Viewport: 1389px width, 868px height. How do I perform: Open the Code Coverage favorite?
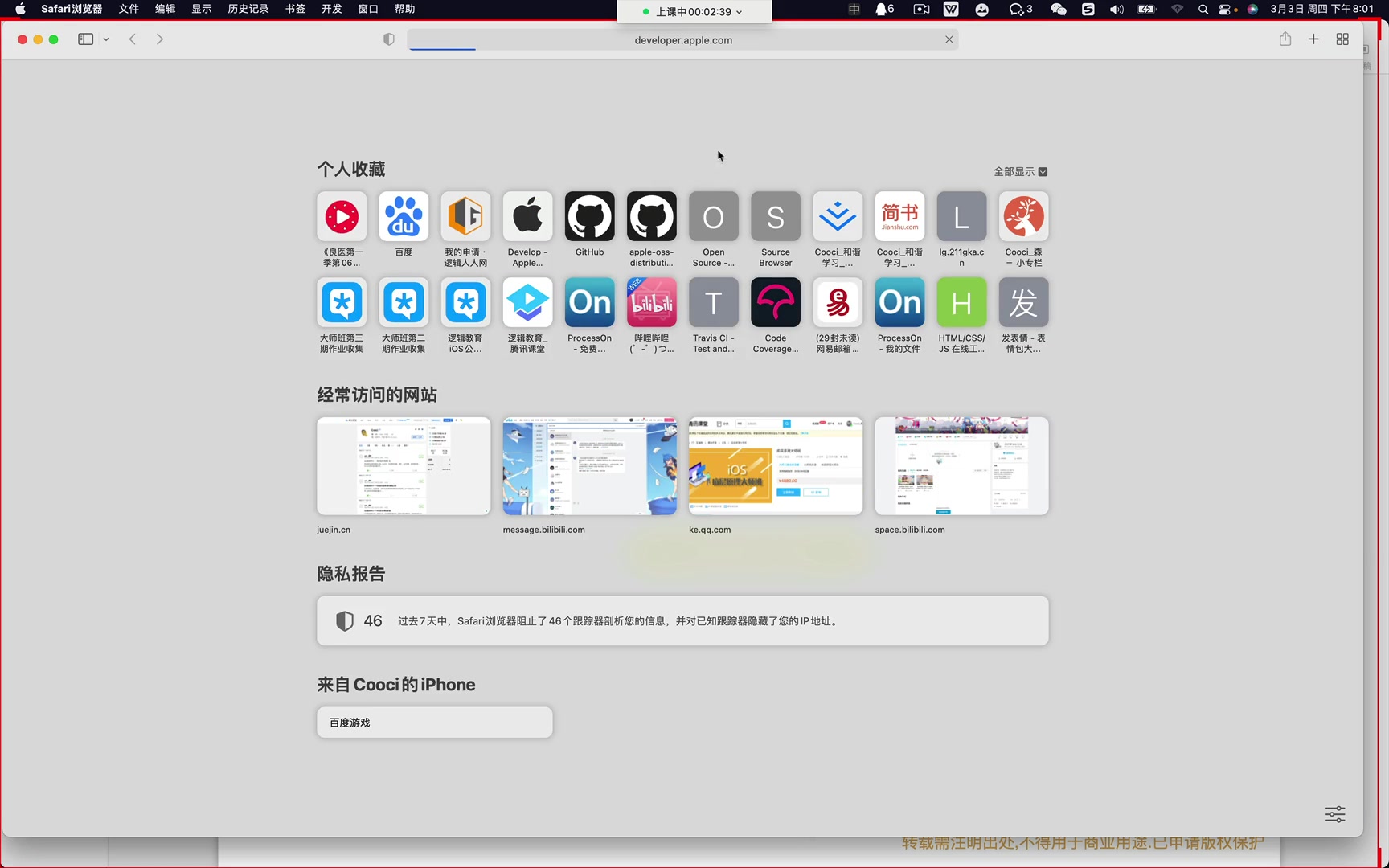tap(775, 302)
